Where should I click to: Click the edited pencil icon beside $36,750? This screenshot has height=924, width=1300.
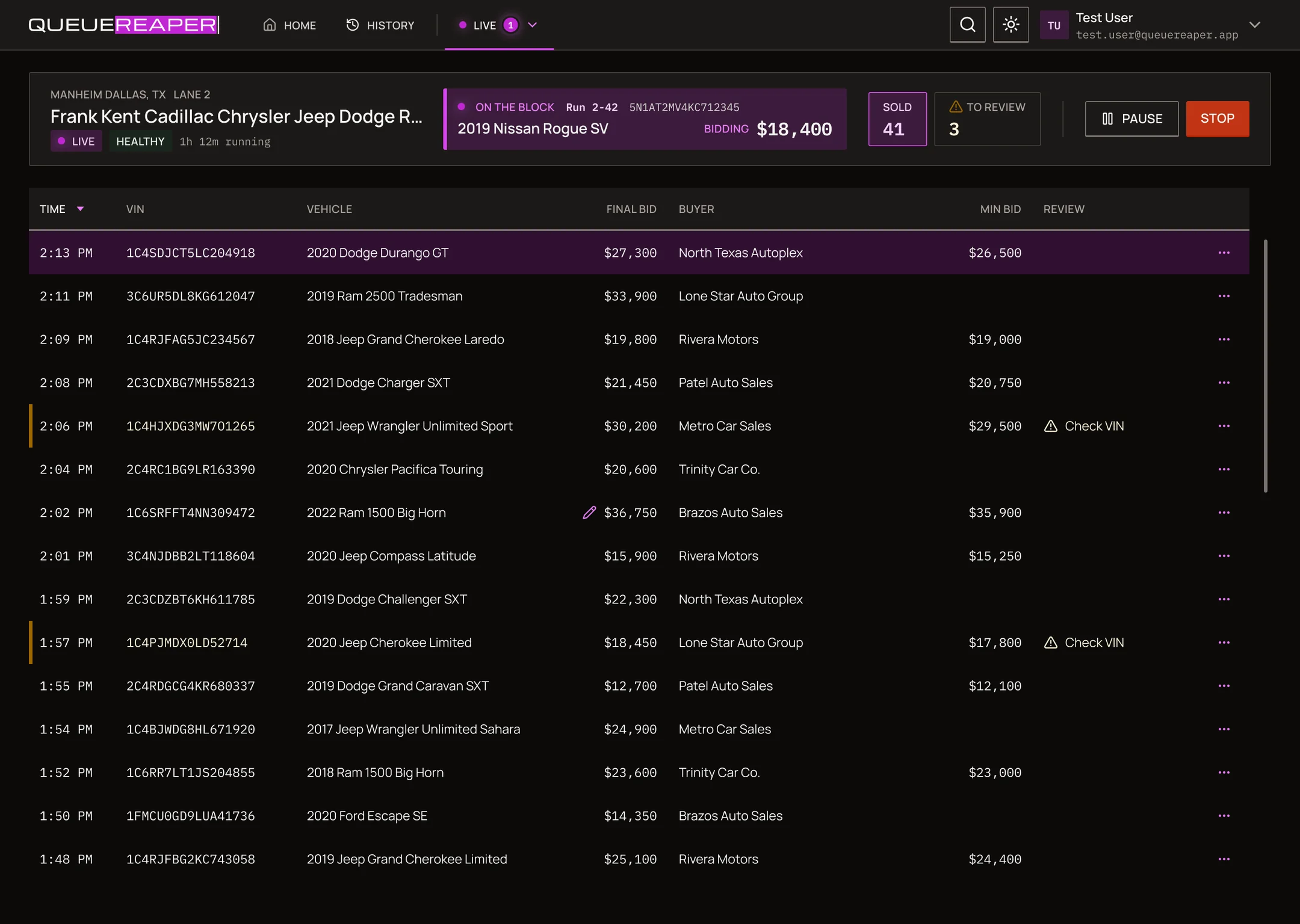[x=589, y=513]
